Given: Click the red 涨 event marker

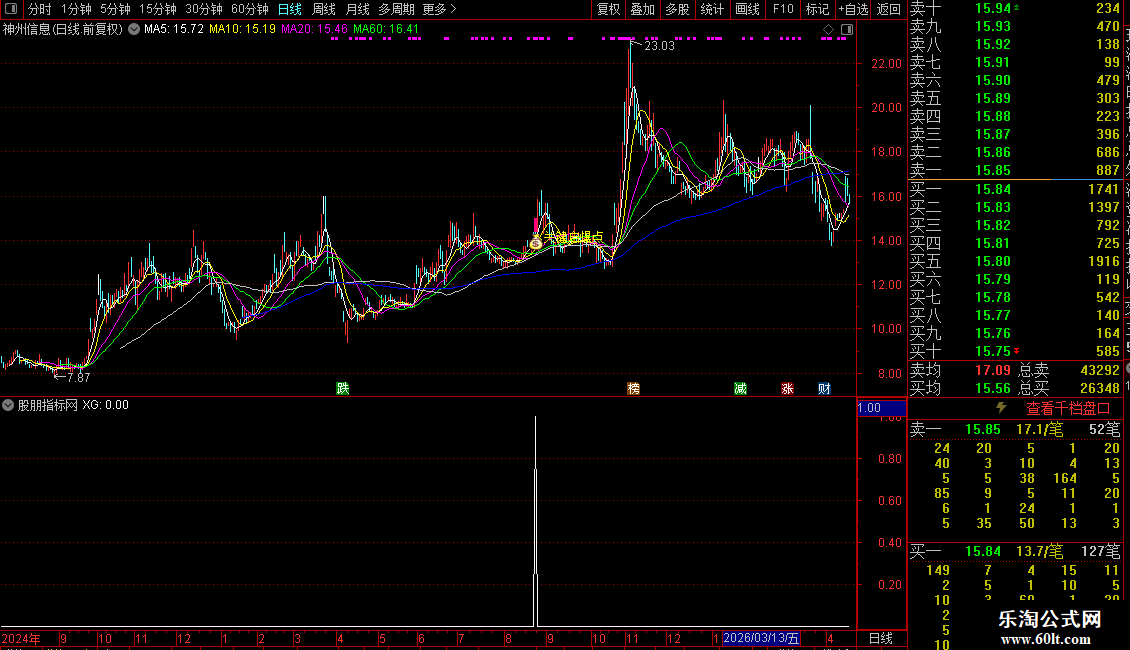Looking at the screenshot, I should [x=788, y=388].
